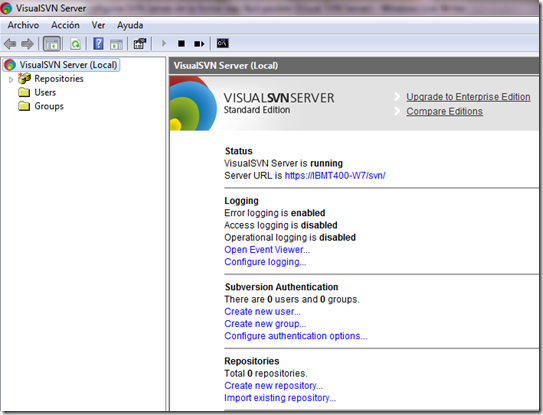Click the Restart service icon
The height and width of the screenshot is (415, 543).
coord(199,44)
